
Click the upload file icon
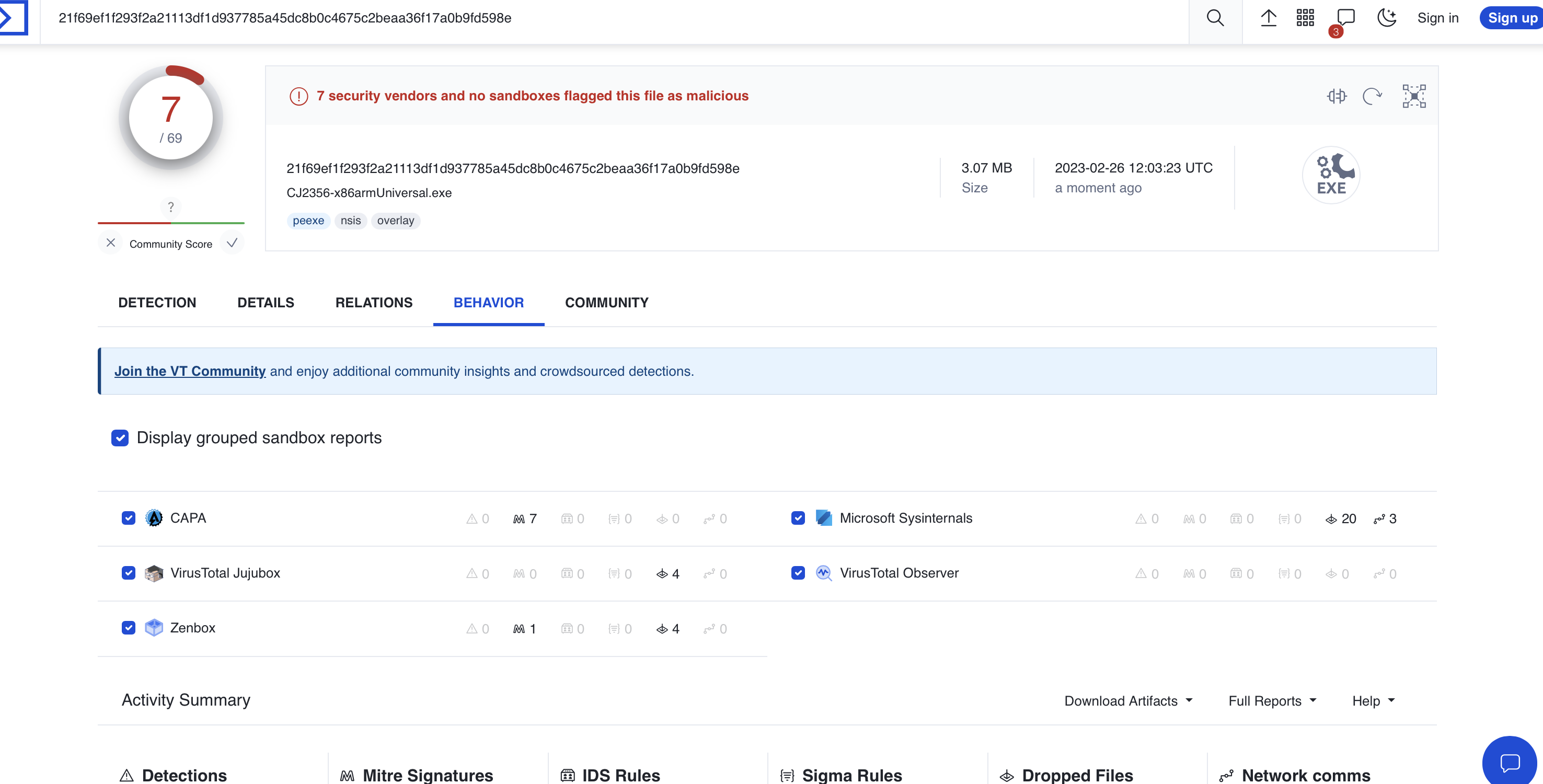[x=1268, y=18]
